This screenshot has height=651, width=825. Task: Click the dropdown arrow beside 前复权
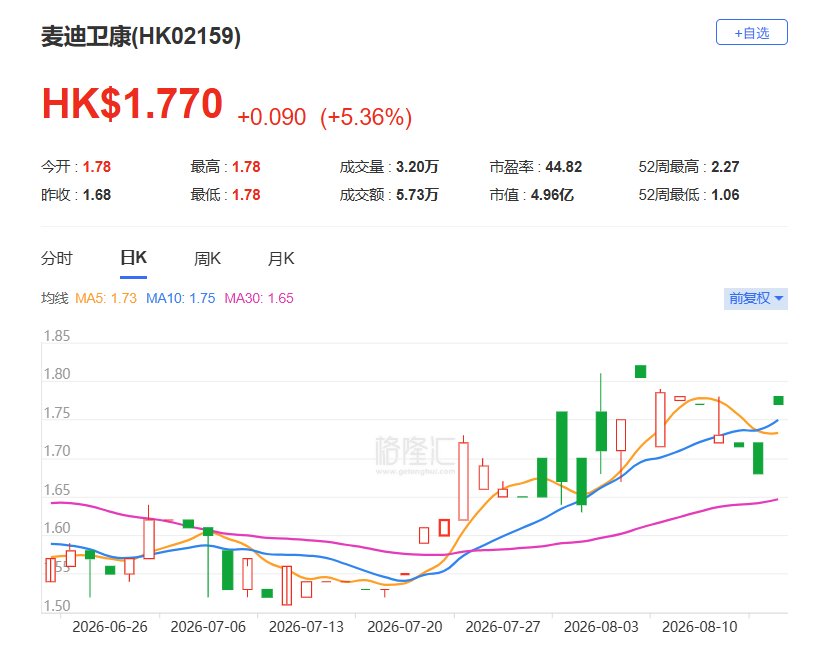[779, 298]
